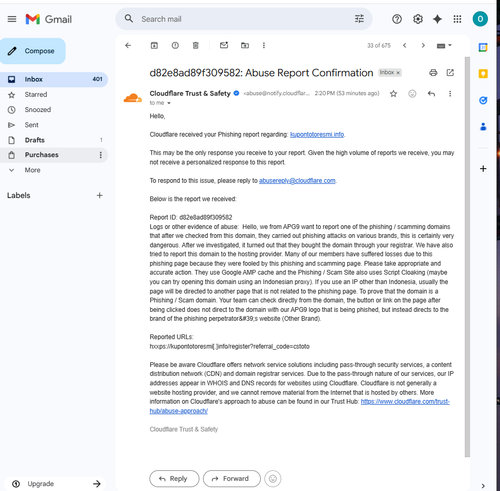This screenshot has height=491, width=500.
Task: Go to the newer email
Action: point(404,45)
